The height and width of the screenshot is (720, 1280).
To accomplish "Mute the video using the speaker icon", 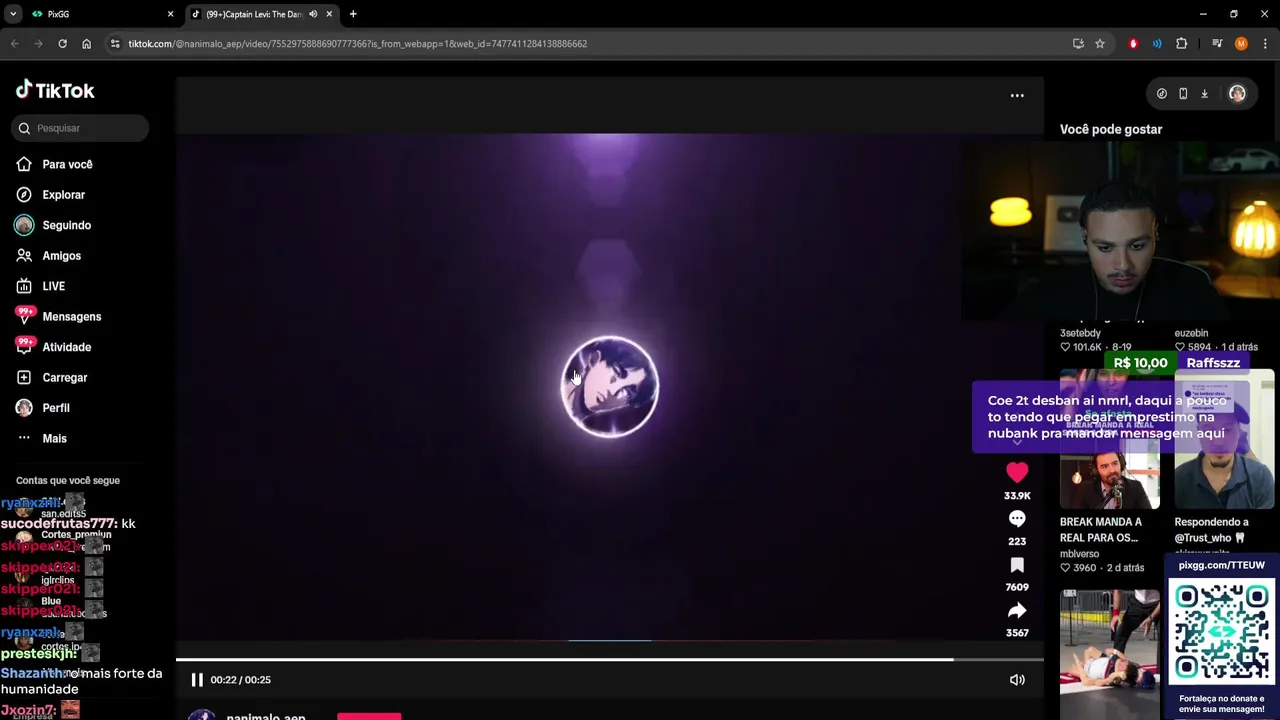I will click(x=1017, y=680).
